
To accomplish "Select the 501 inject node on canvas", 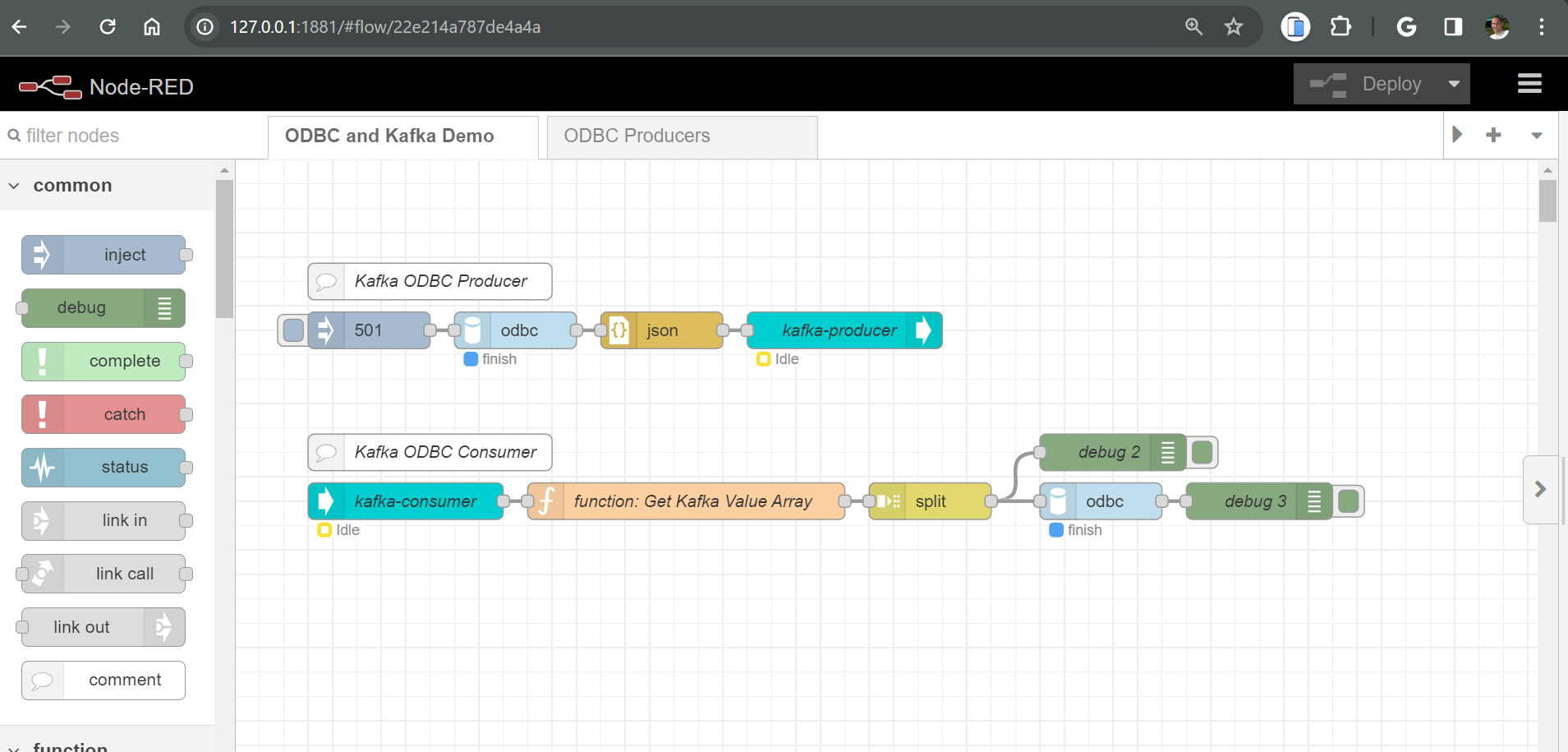I will pyautogui.click(x=370, y=330).
